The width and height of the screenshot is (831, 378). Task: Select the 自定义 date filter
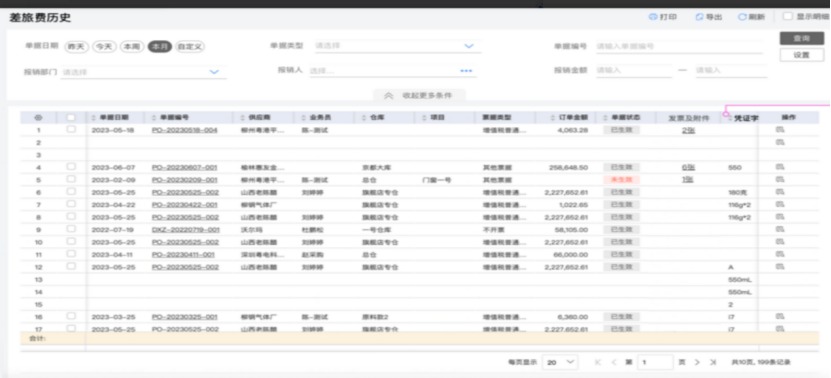pyautogui.click(x=190, y=47)
